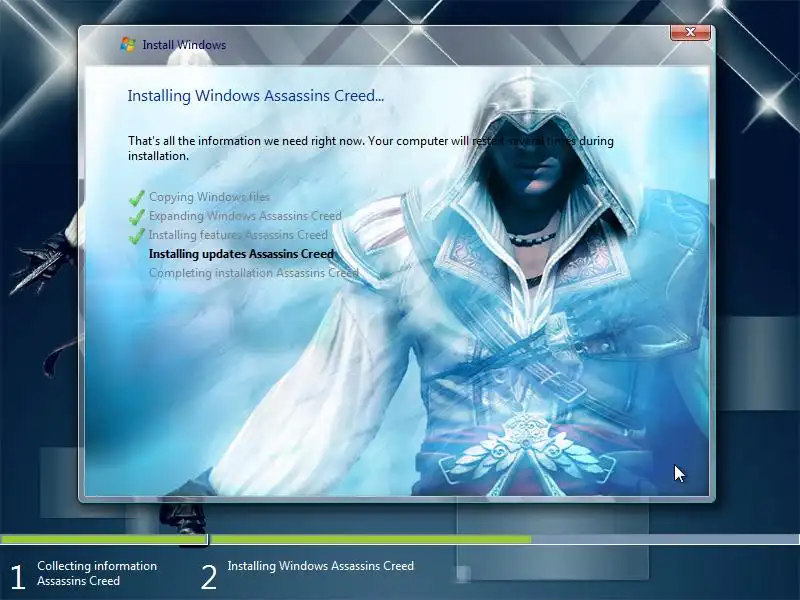800x600 pixels.
Task: Click the stage 1 progress bar segment
Action: coord(104,539)
